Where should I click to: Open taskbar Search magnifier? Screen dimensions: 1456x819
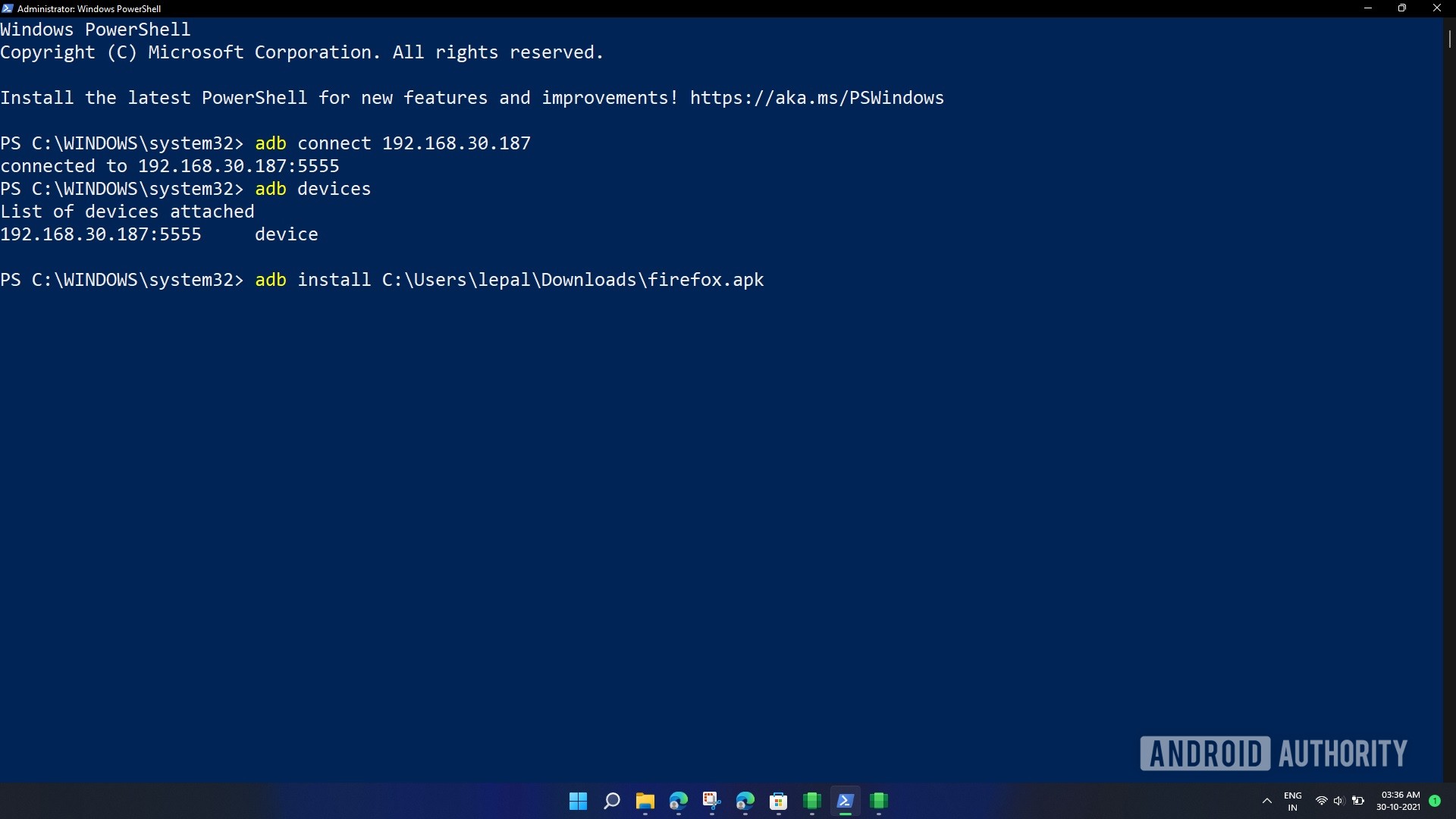pos(611,801)
